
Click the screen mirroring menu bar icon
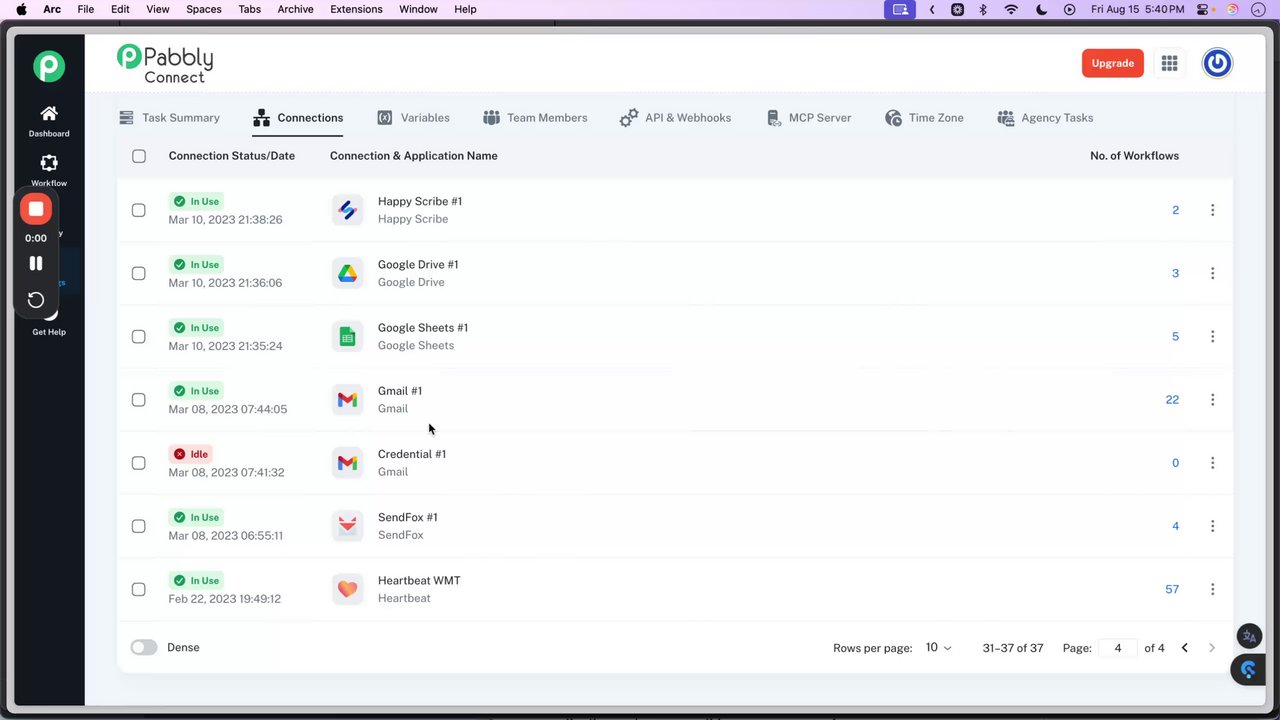[x=900, y=9]
